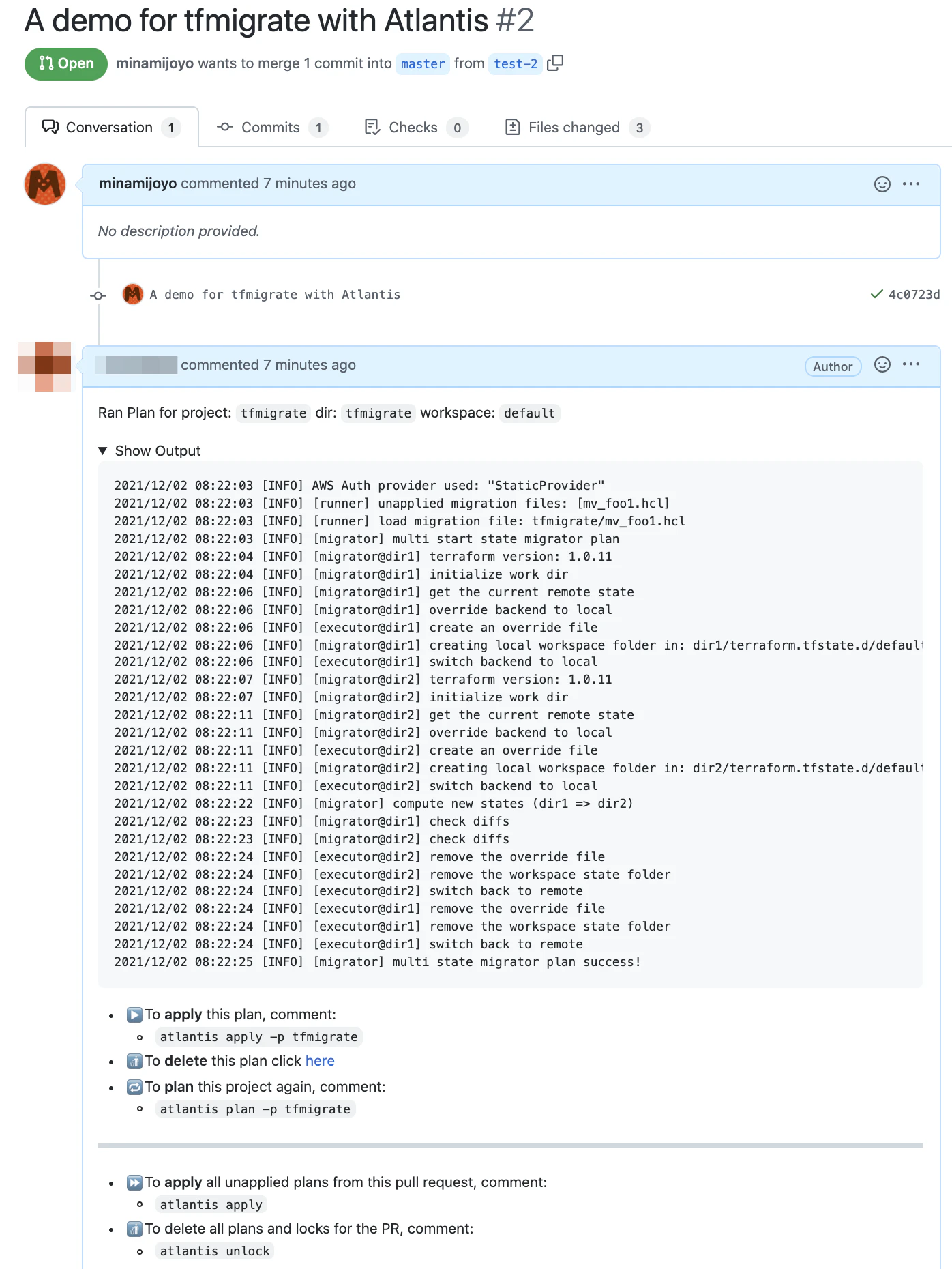This screenshot has height=1269, width=952.
Task: Click the minamijoyo author name in the comment header
Action: 138,184
